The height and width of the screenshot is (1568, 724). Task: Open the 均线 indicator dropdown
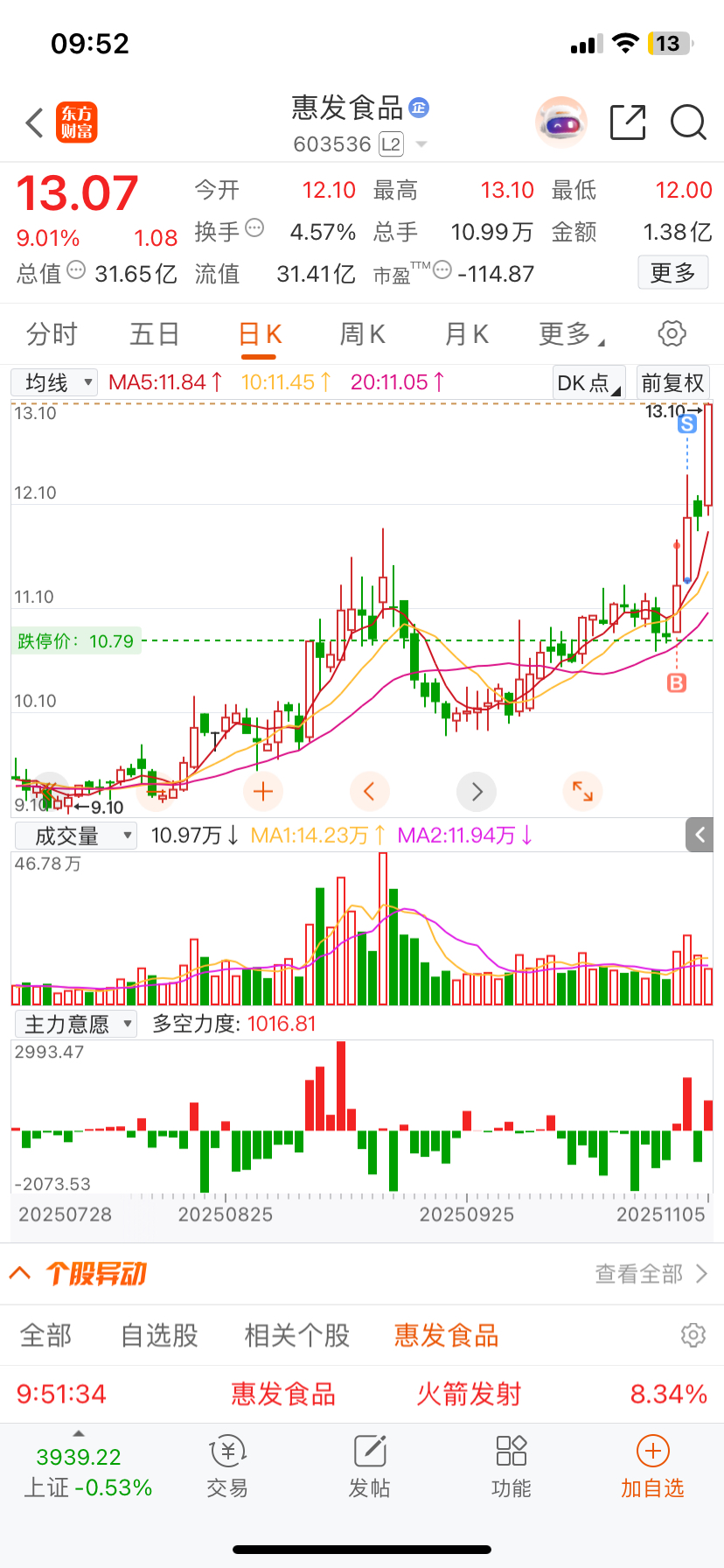pos(54,382)
